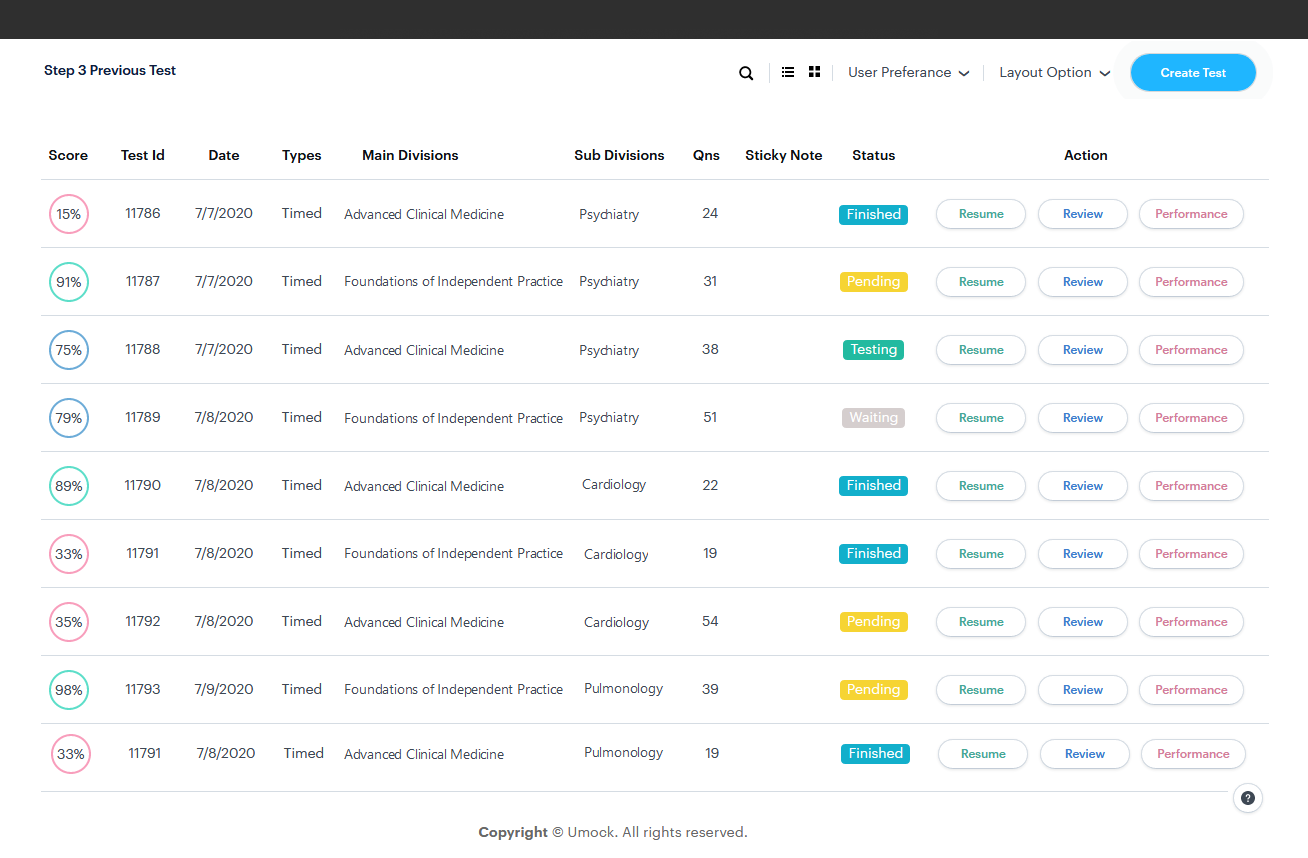Click the 91% score circle
The image size is (1308, 858).
click(69, 282)
